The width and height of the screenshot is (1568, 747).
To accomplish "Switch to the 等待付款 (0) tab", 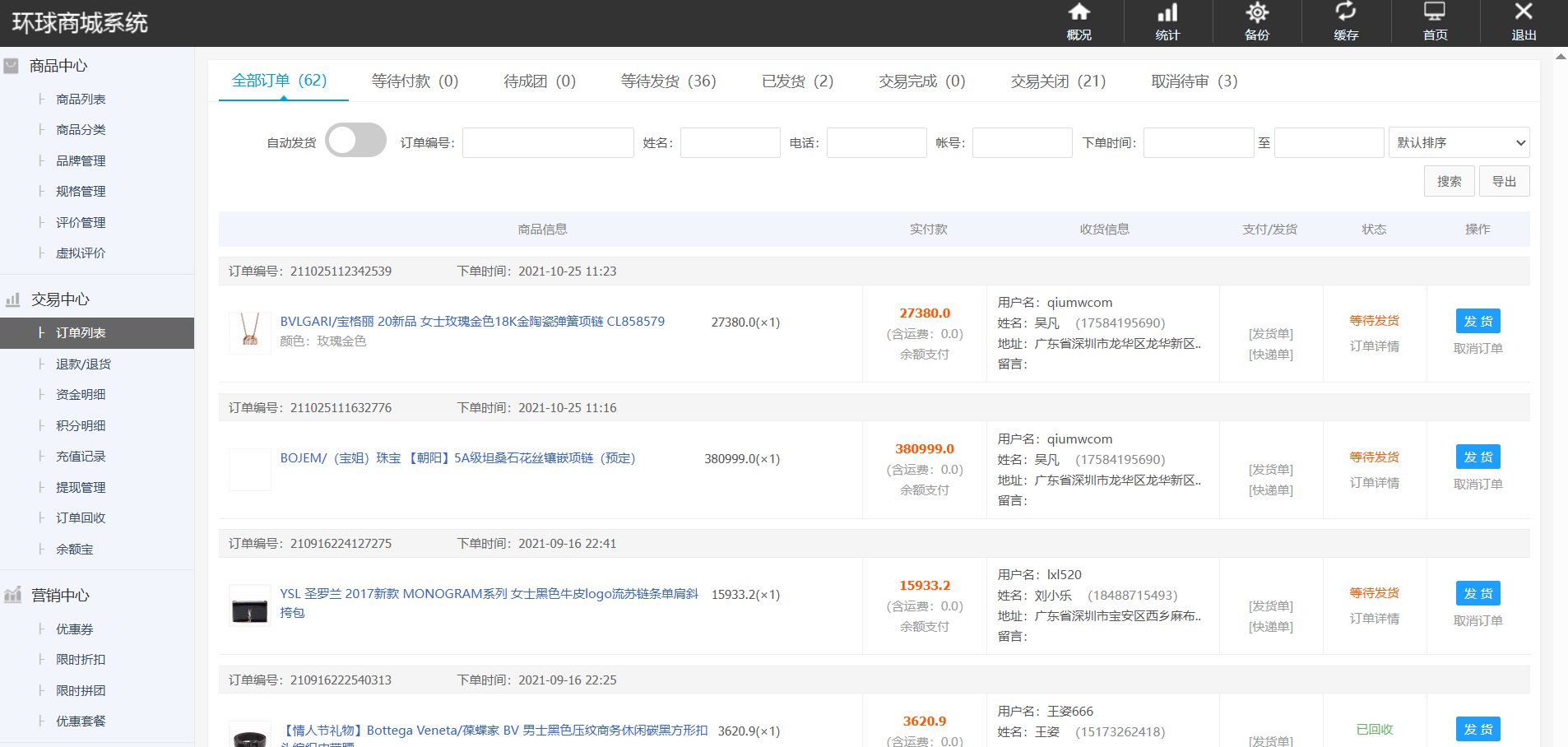I will click(x=415, y=81).
